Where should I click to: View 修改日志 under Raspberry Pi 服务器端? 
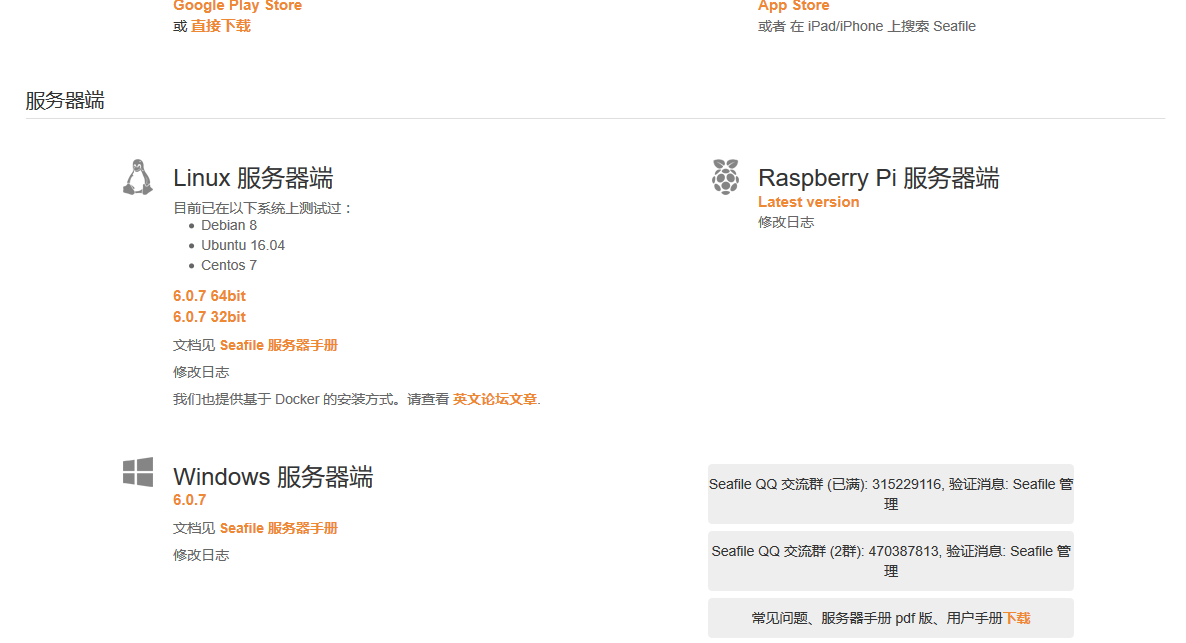786,222
